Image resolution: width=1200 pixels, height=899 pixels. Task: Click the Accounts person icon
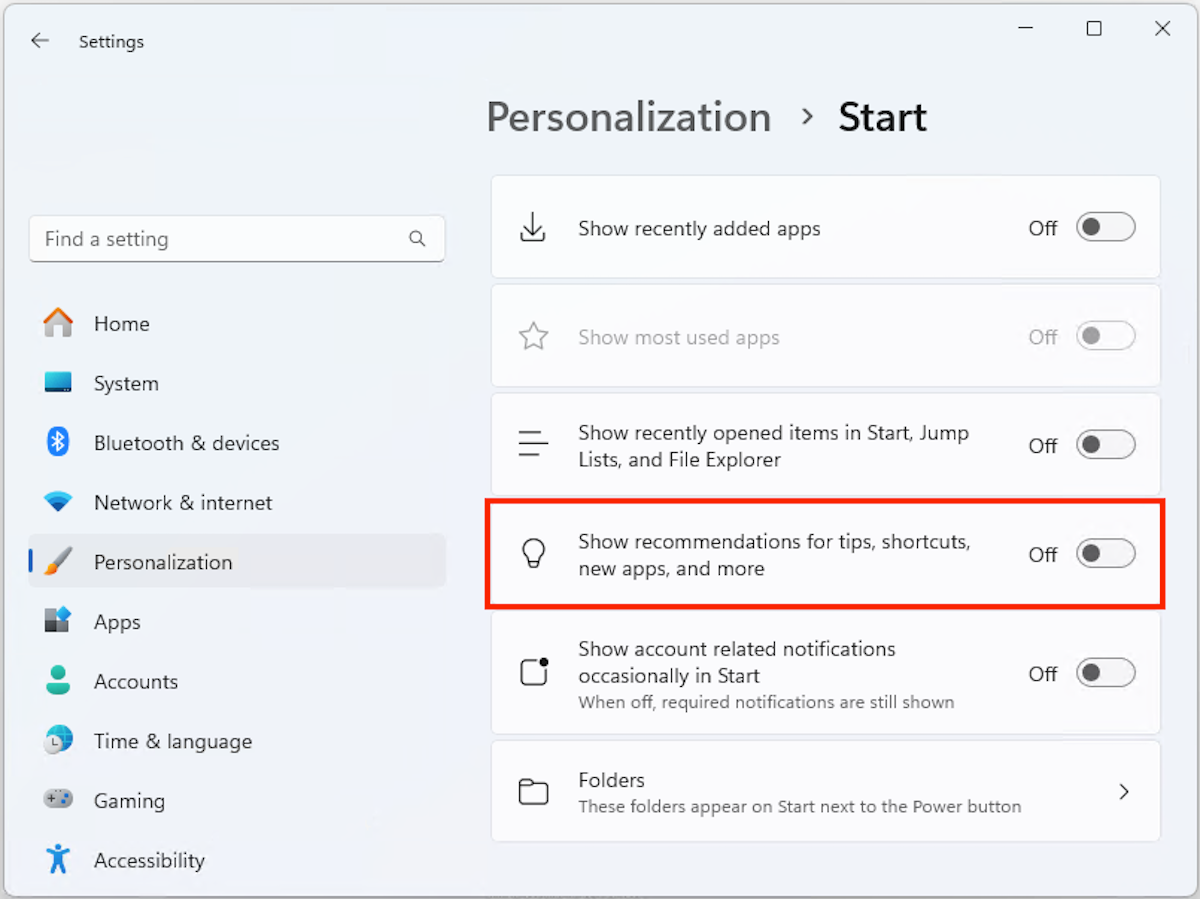pyautogui.click(x=58, y=681)
